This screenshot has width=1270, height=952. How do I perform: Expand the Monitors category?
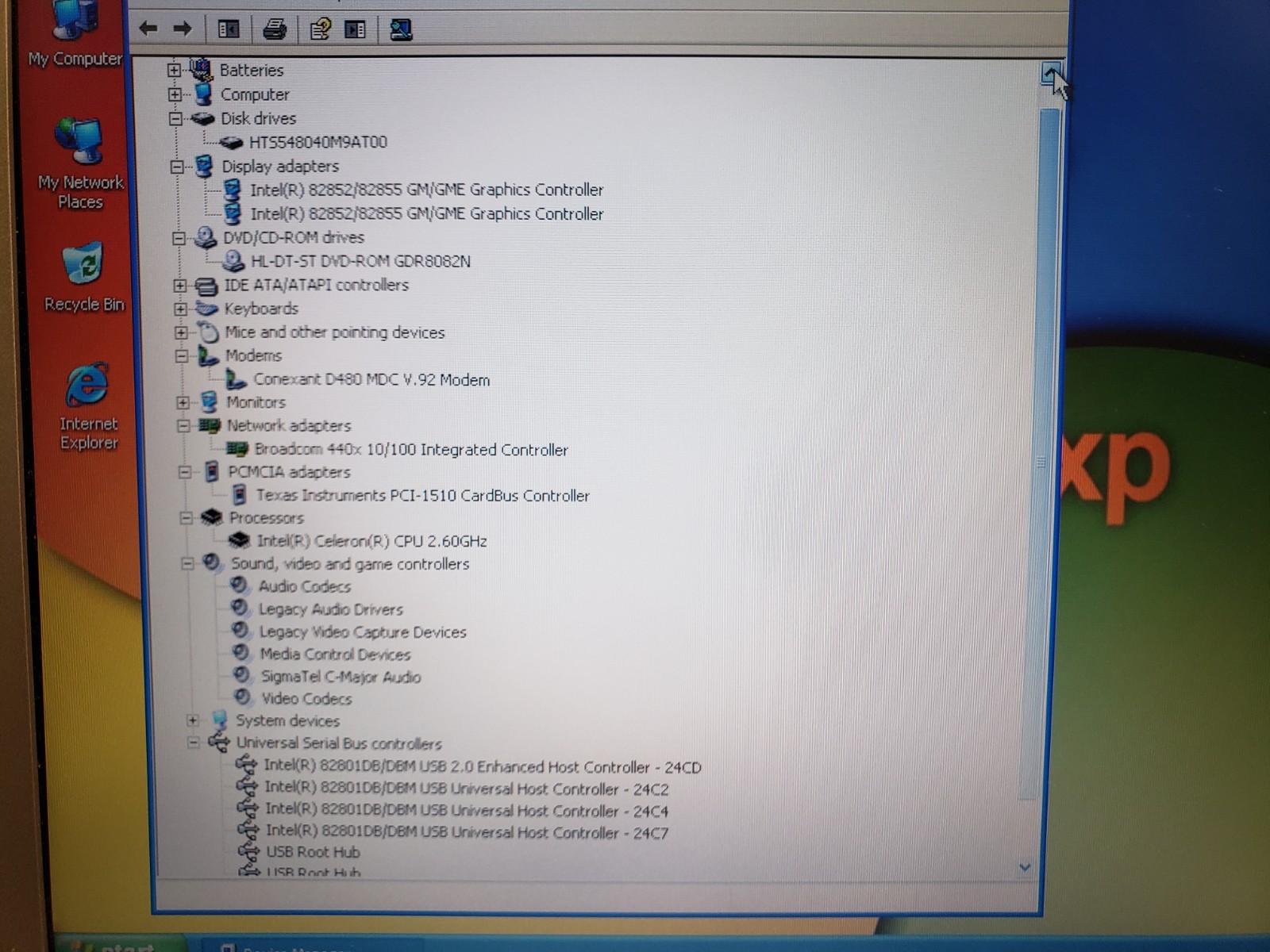click(x=183, y=403)
